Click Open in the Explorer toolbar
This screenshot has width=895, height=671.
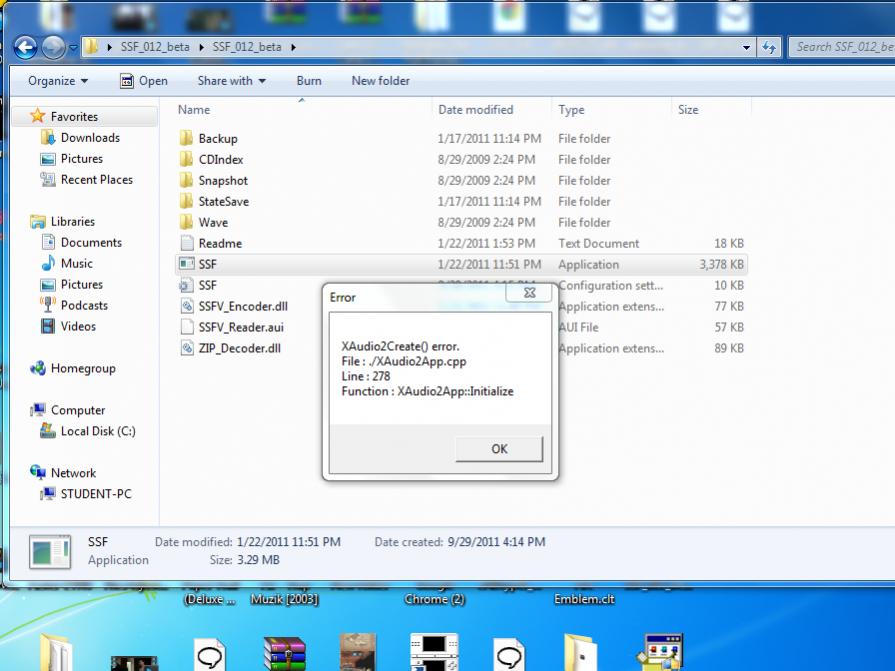click(144, 81)
